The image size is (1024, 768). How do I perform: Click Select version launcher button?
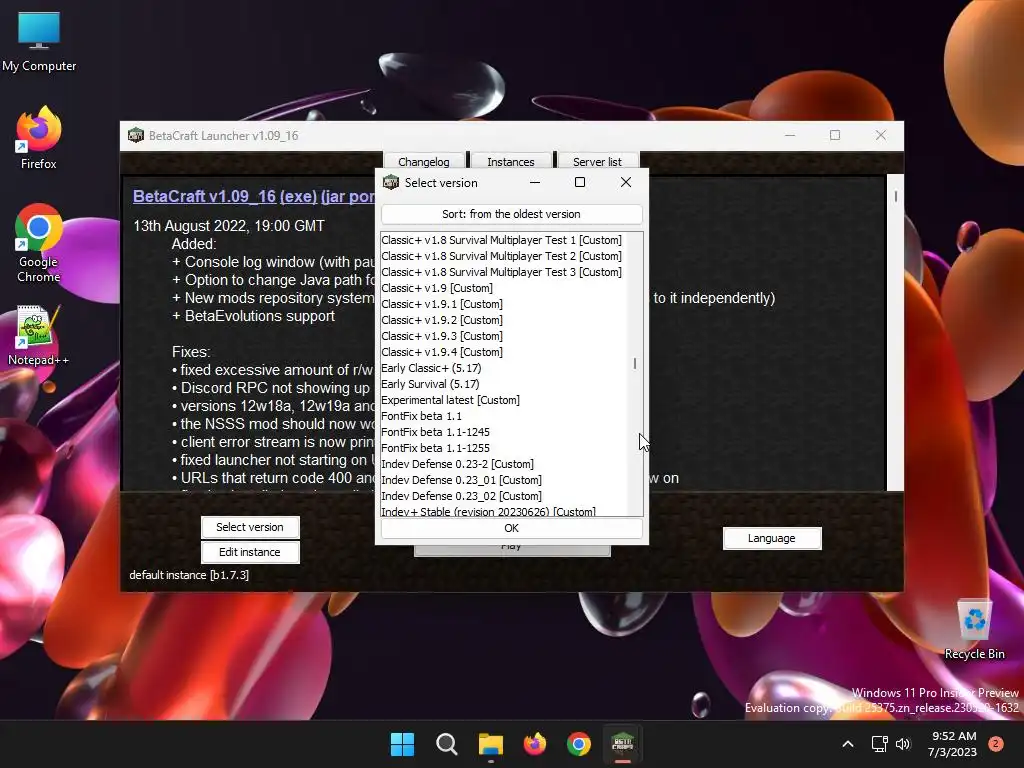pos(250,527)
